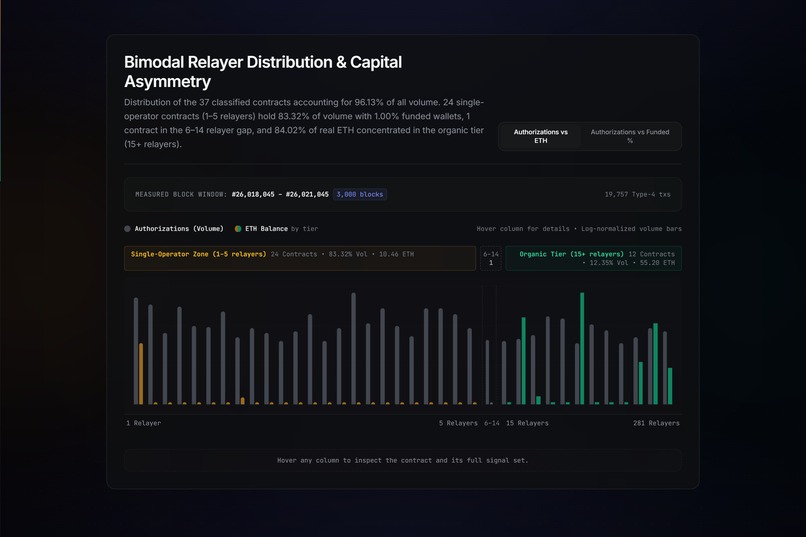Click the 3,000 blocks badge

(360, 194)
